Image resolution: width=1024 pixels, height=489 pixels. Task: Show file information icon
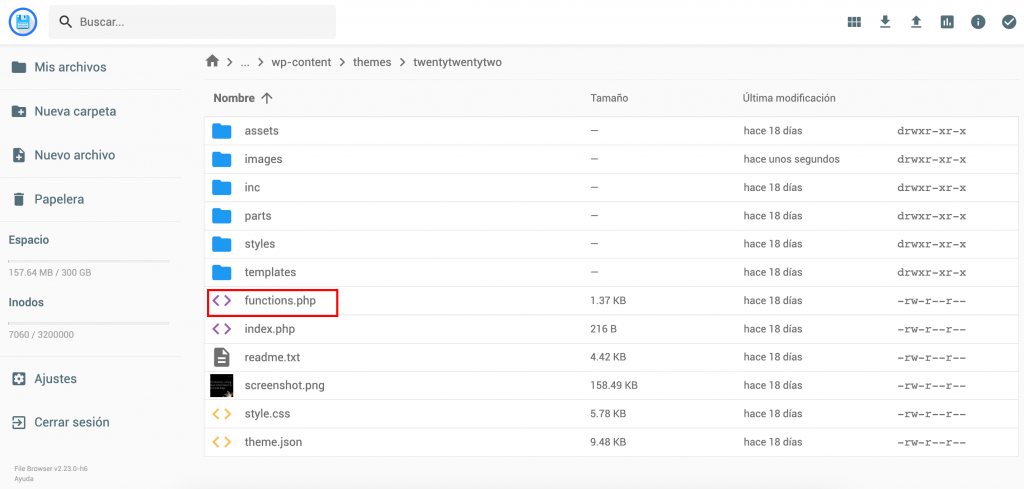[978, 22]
